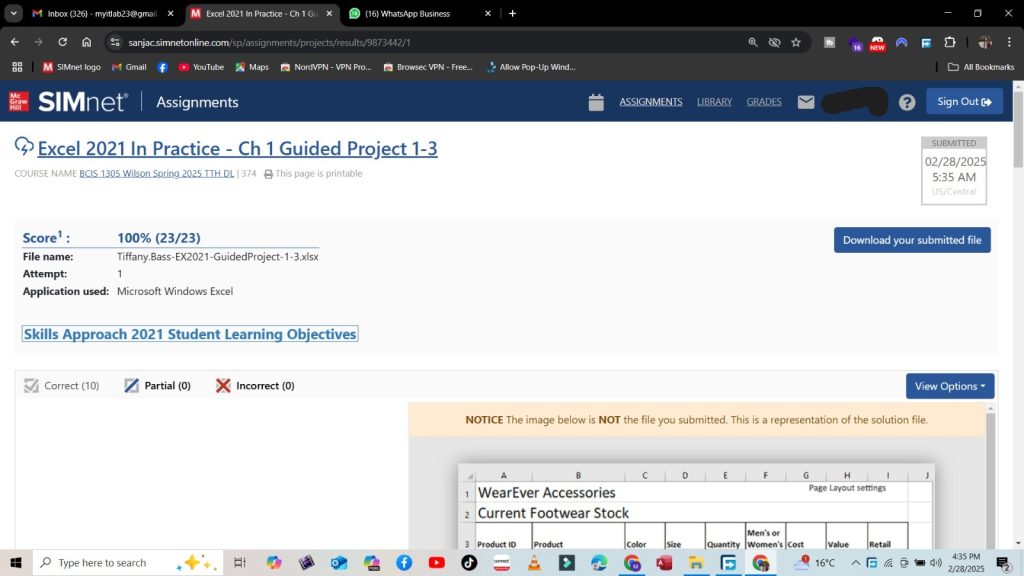Open the SIMnet mail envelope icon
1024x576 pixels.
(x=806, y=102)
